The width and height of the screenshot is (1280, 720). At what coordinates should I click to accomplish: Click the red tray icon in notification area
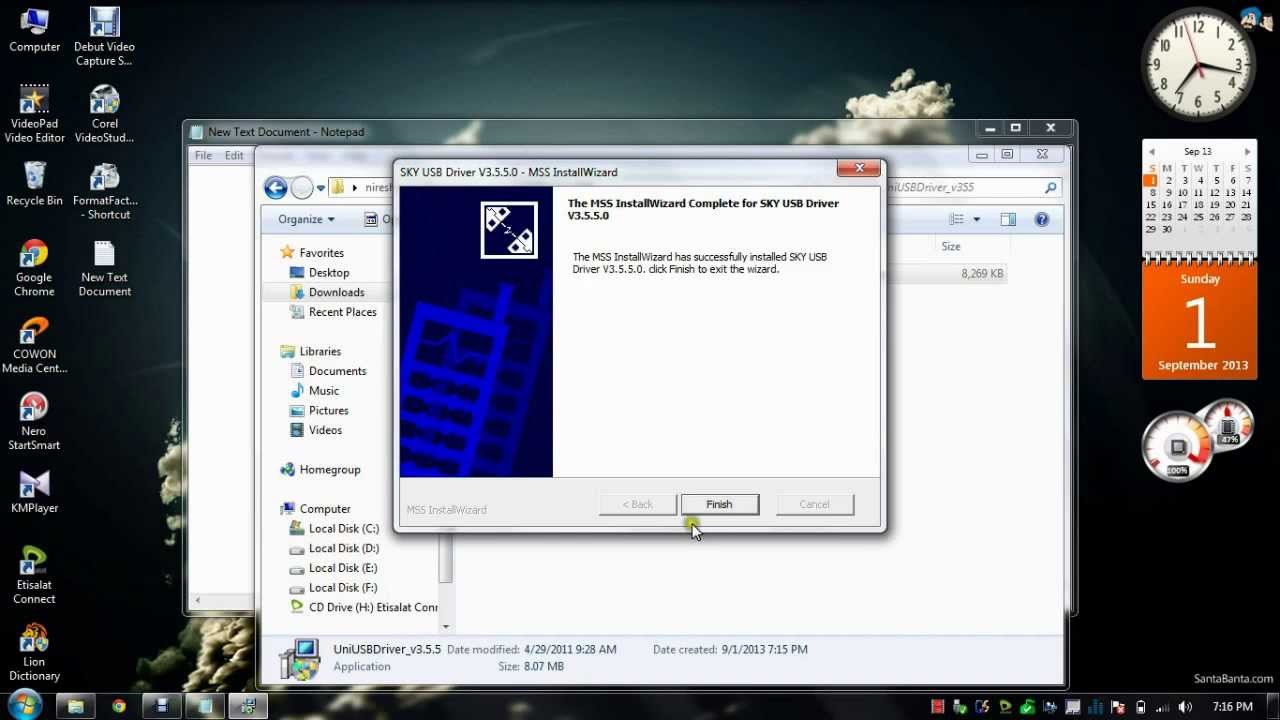(x=938, y=707)
